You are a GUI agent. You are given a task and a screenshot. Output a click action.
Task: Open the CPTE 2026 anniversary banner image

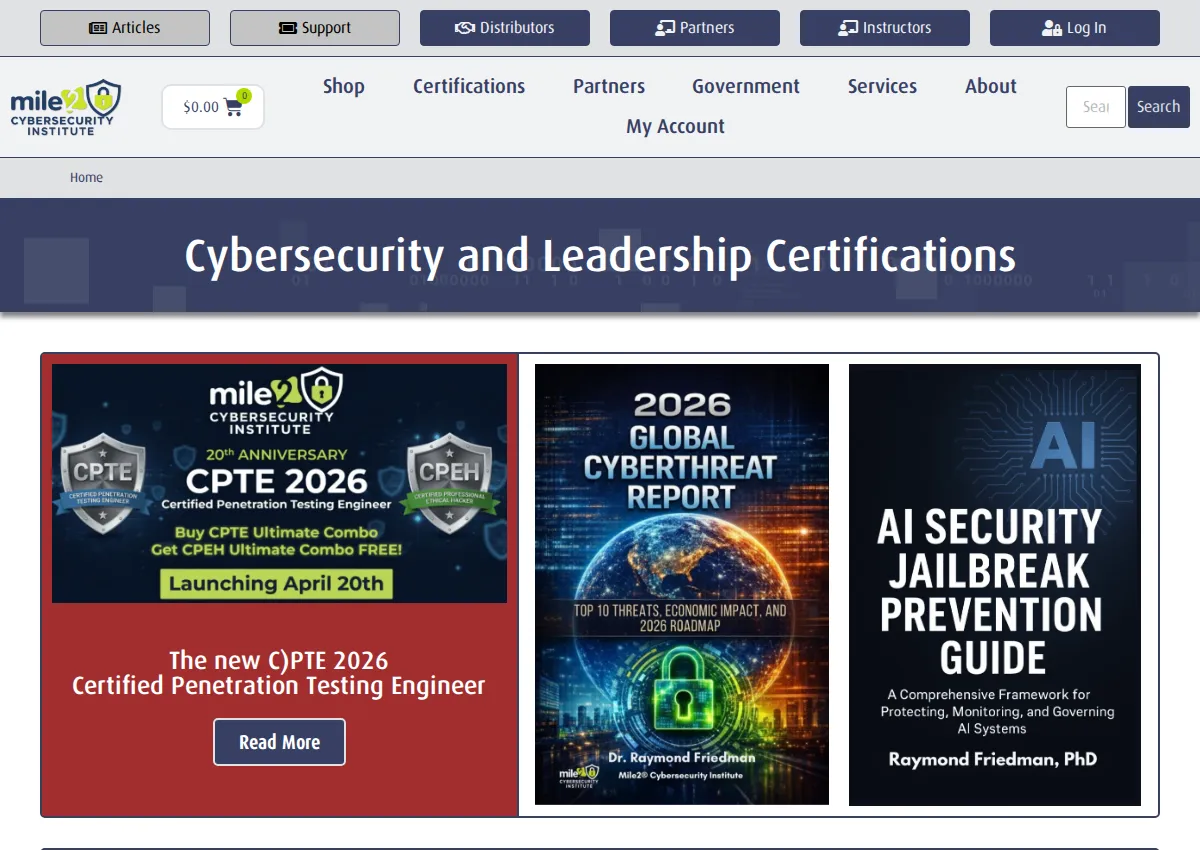[x=279, y=483]
